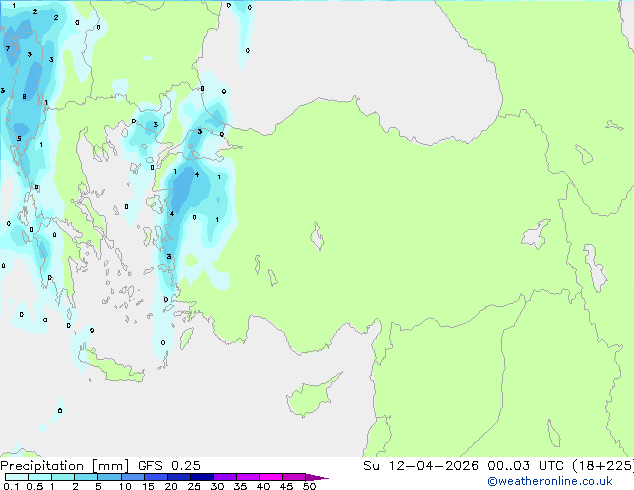Screen dimensions: 634x490
Task: Click the map precipitation value "8"
Action: pos(24,97)
